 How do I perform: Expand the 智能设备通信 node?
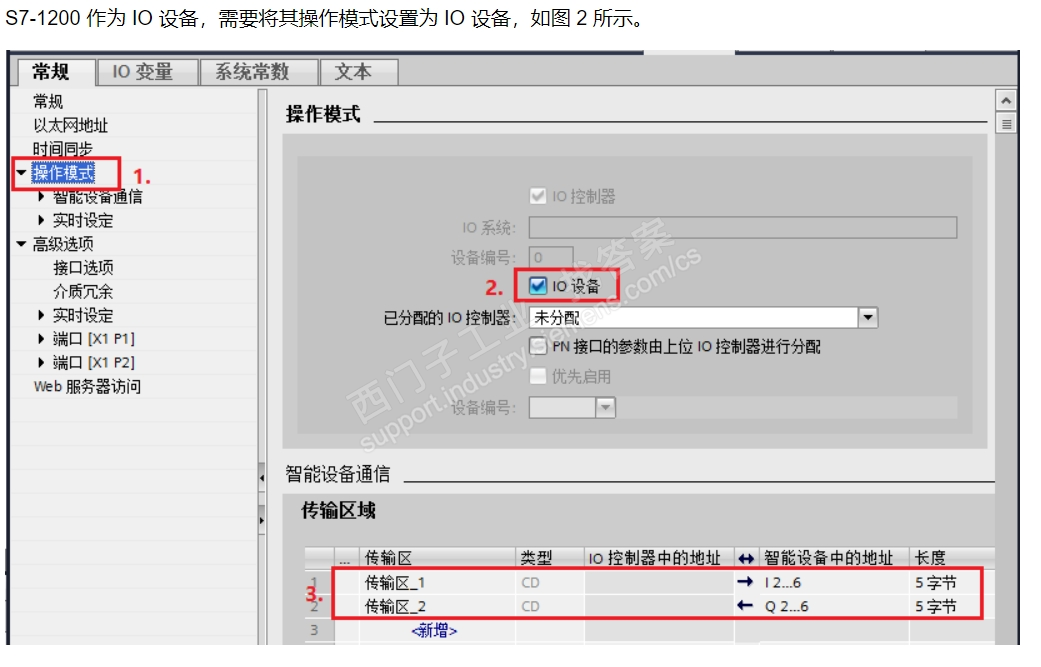coord(41,196)
